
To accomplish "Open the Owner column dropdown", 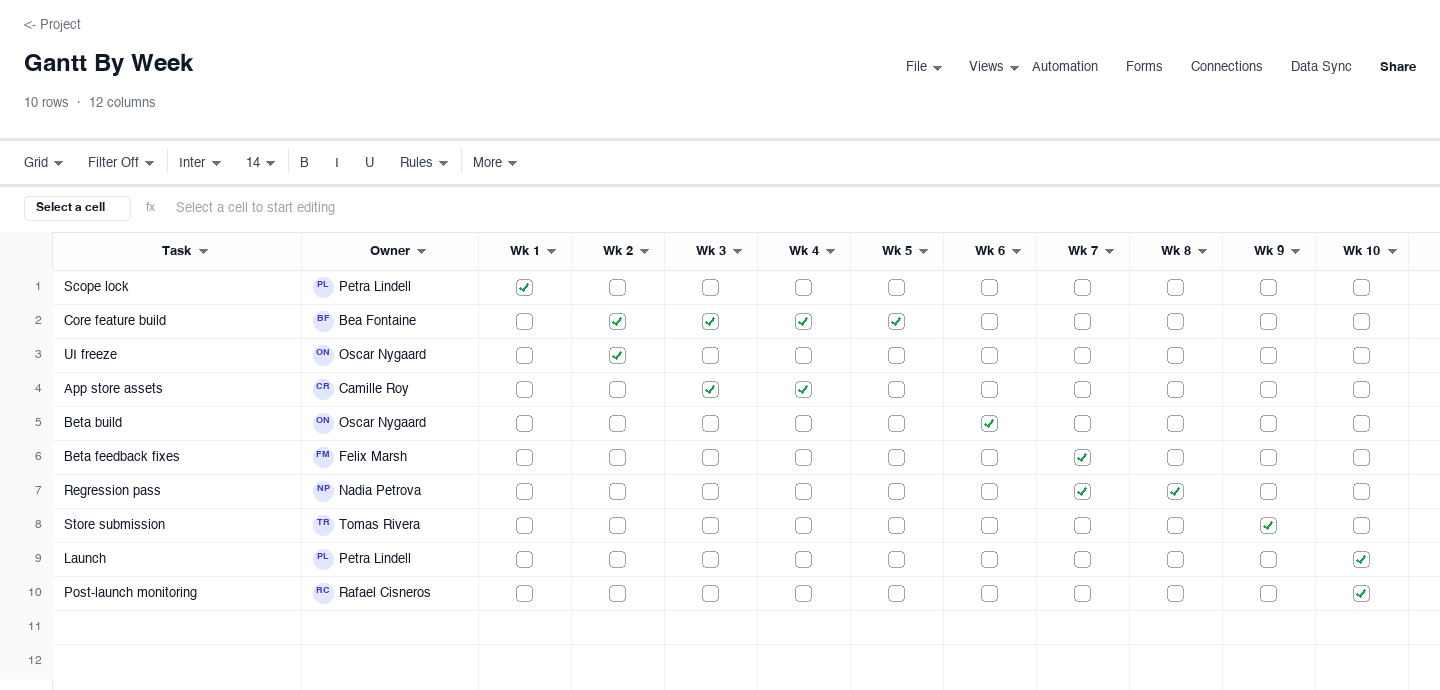I will pos(421,252).
